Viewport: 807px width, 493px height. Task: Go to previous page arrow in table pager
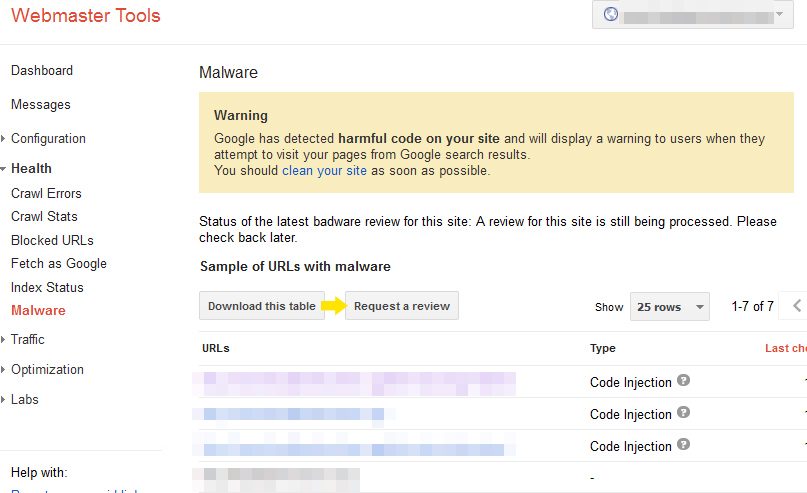point(796,306)
